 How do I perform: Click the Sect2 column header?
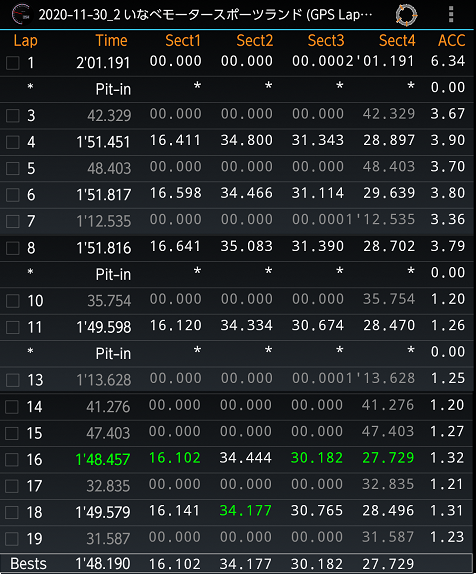click(x=254, y=40)
